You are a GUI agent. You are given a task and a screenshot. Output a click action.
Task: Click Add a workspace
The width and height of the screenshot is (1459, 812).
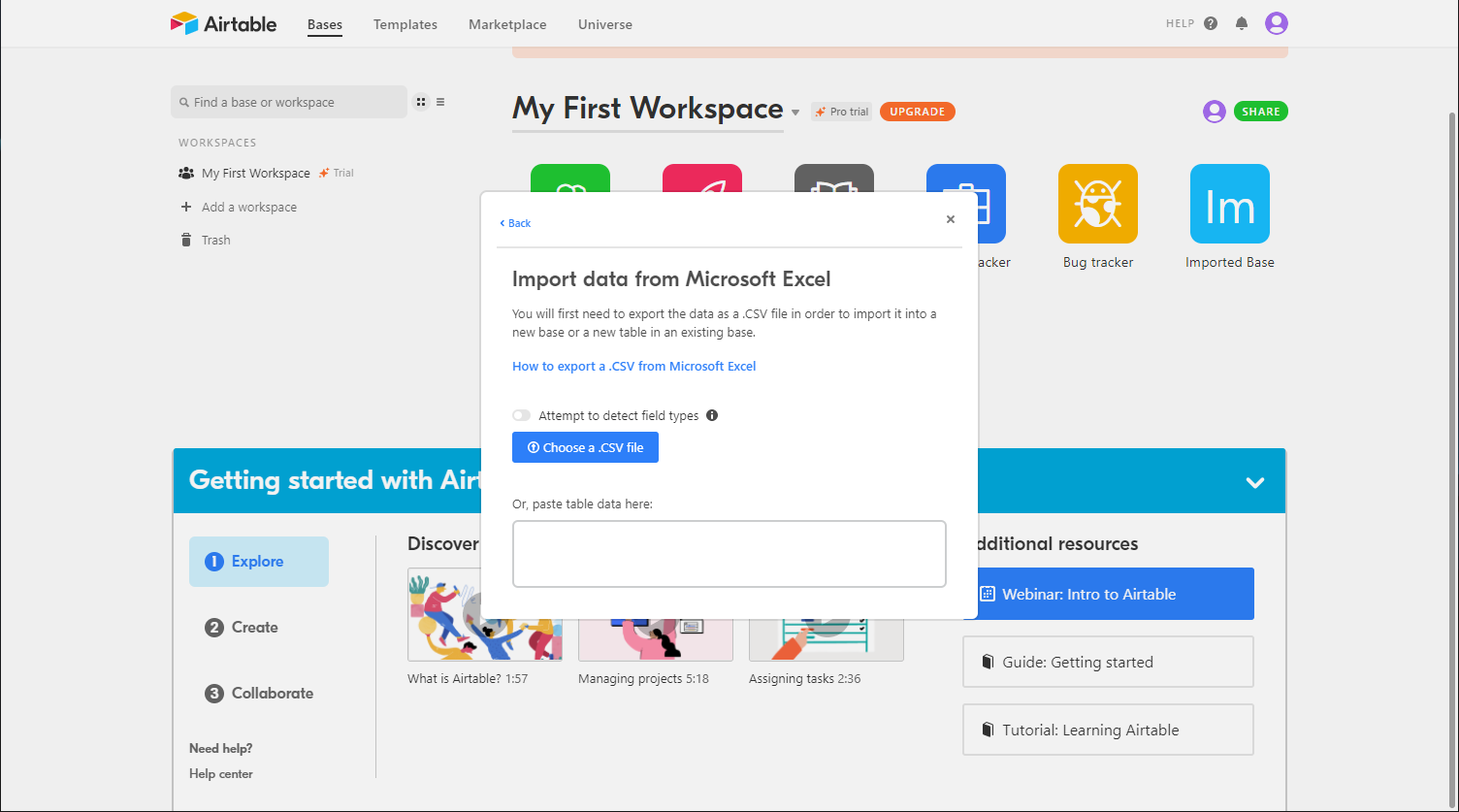coord(239,207)
